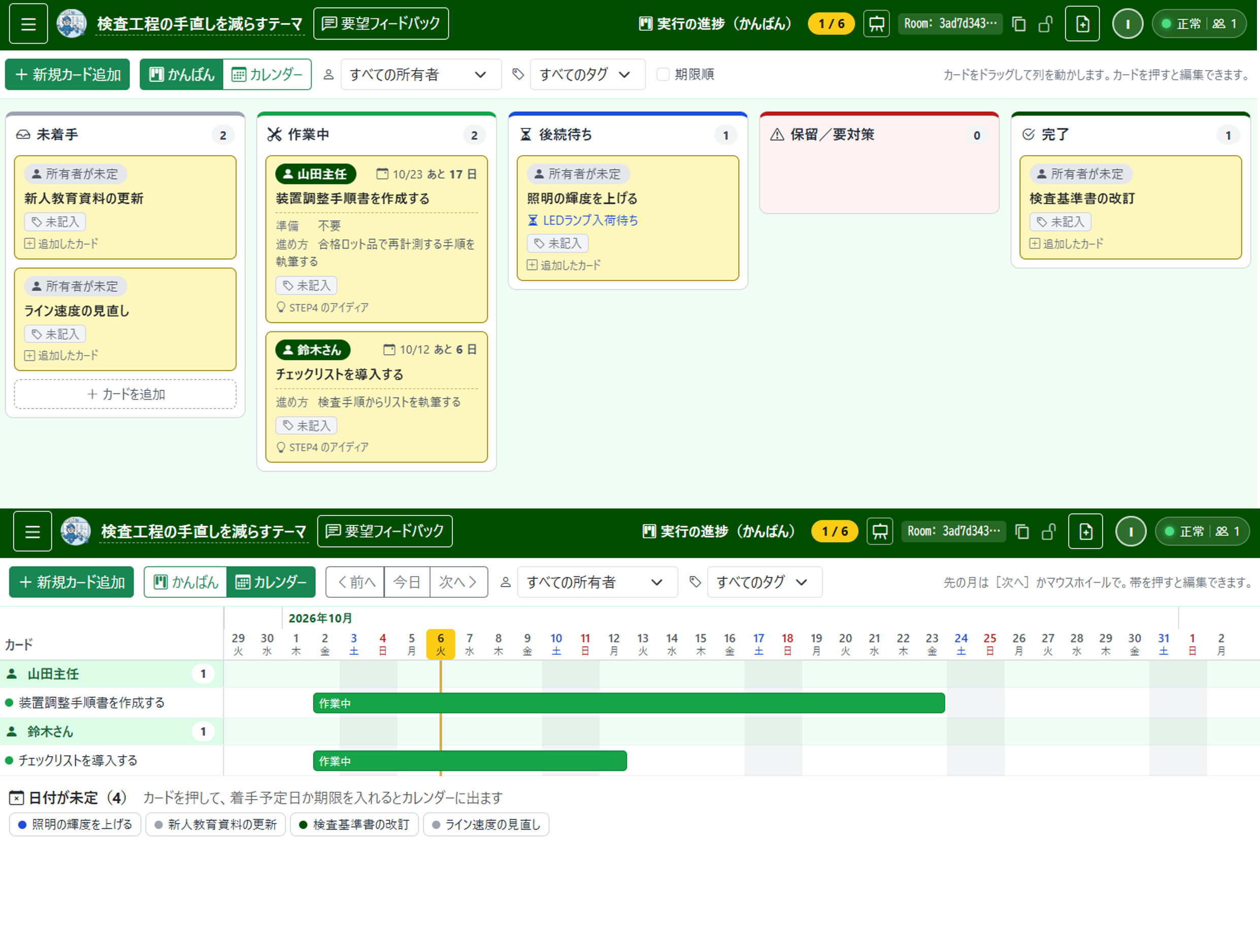The width and height of the screenshot is (1260, 952).
Task: Go to previous period with 前へ
Action: [x=355, y=582]
